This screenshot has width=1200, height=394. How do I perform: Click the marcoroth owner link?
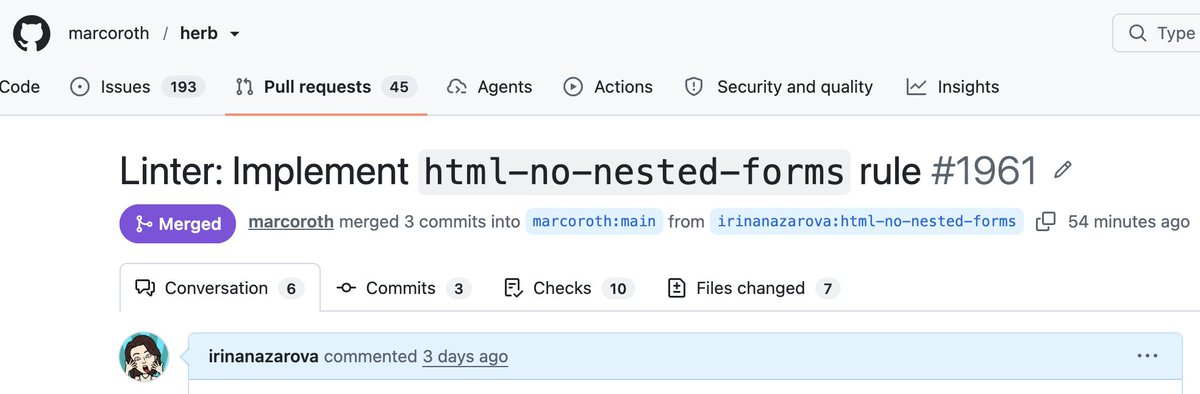(x=108, y=33)
